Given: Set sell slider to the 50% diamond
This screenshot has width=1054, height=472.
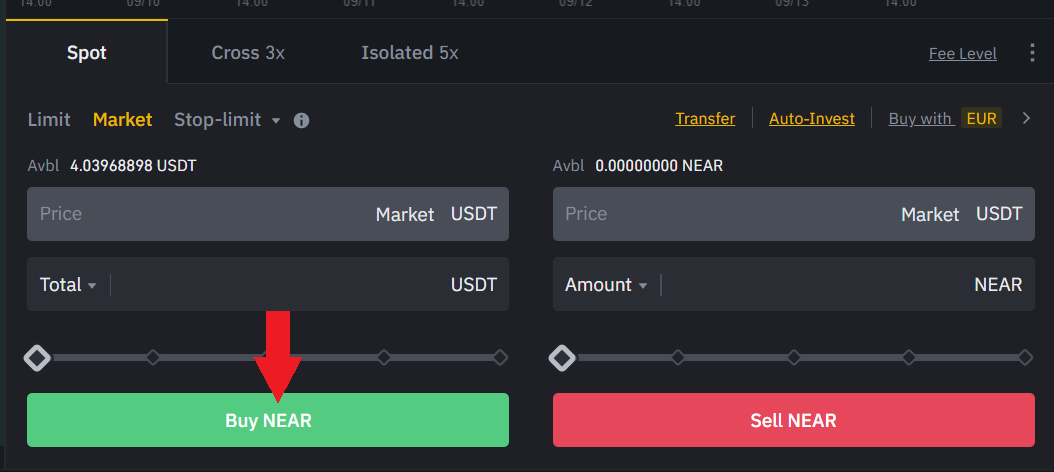Looking at the screenshot, I should pos(793,357).
